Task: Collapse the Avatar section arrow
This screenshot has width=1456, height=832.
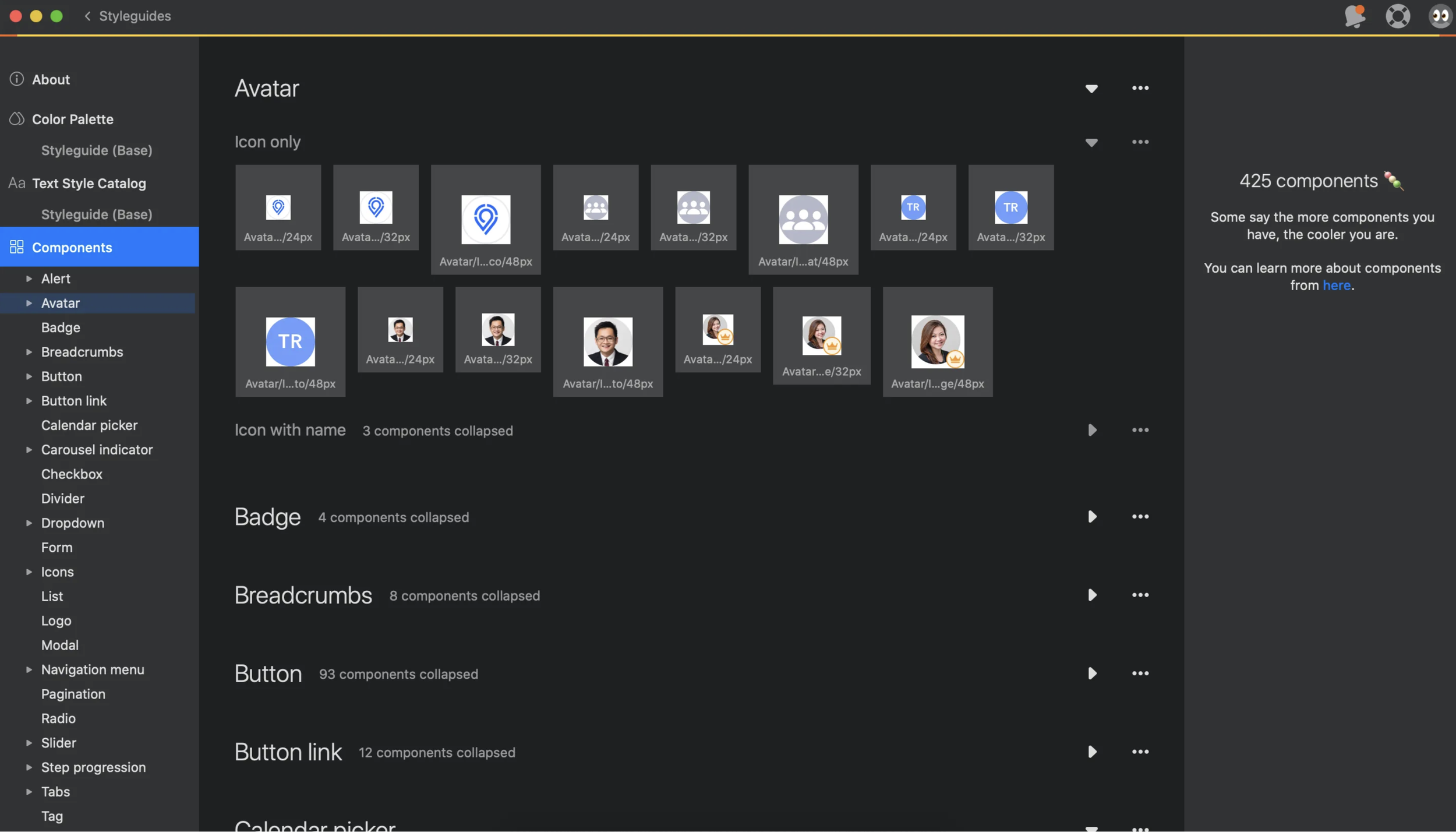Action: tap(1091, 89)
